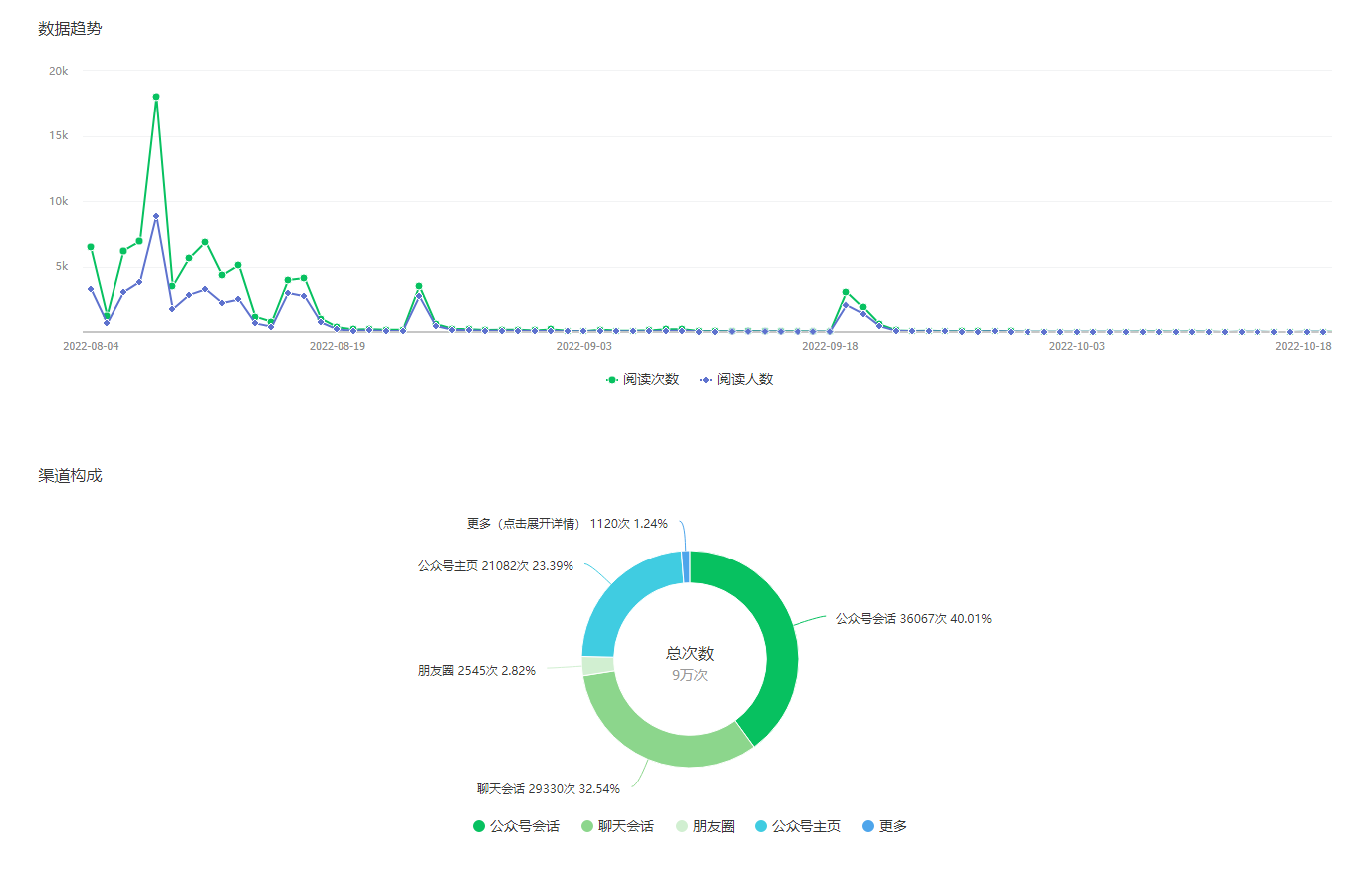Toggle the 阅读人数 legend series

click(737, 379)
